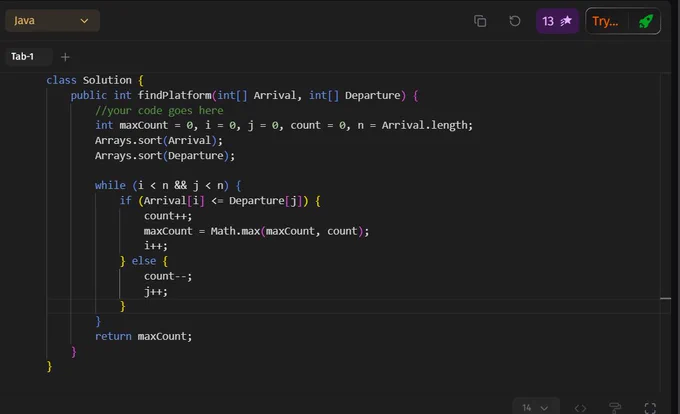Screen dimensions: 680x414
Task: Place cursor in the 'return maxCount;' line
Action: [143, 336]
